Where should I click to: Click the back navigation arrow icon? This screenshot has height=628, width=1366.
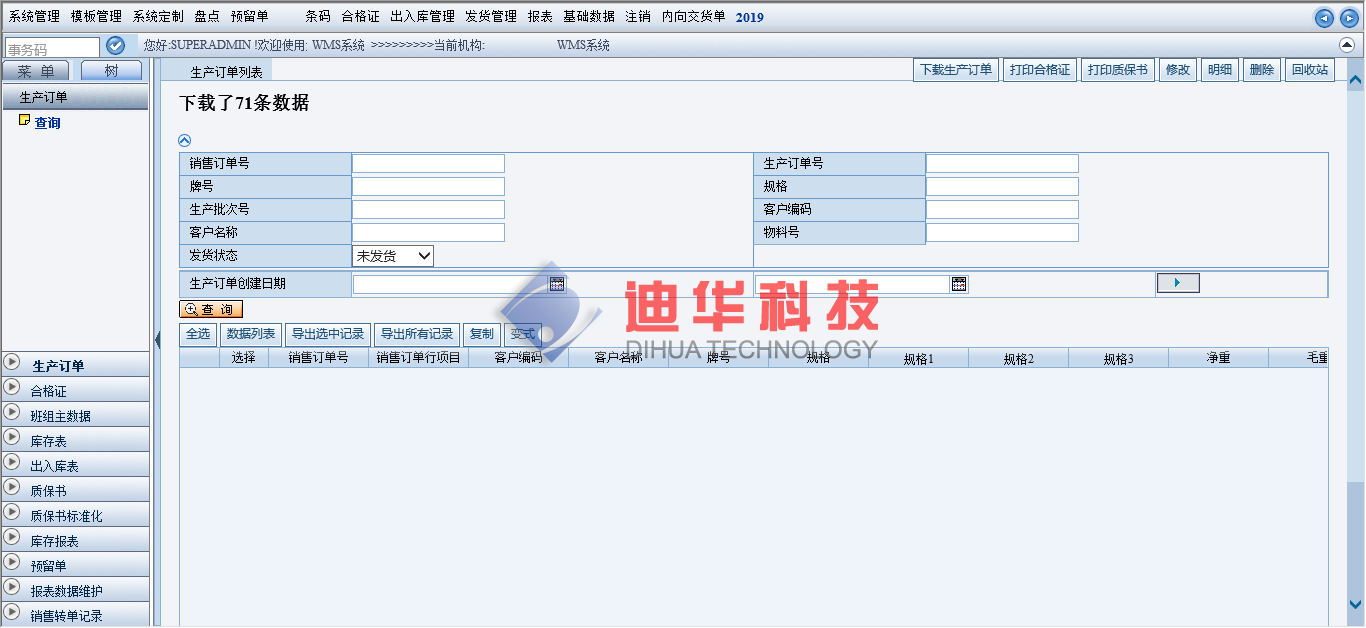pyautogui.click(x=1324, y=17)
